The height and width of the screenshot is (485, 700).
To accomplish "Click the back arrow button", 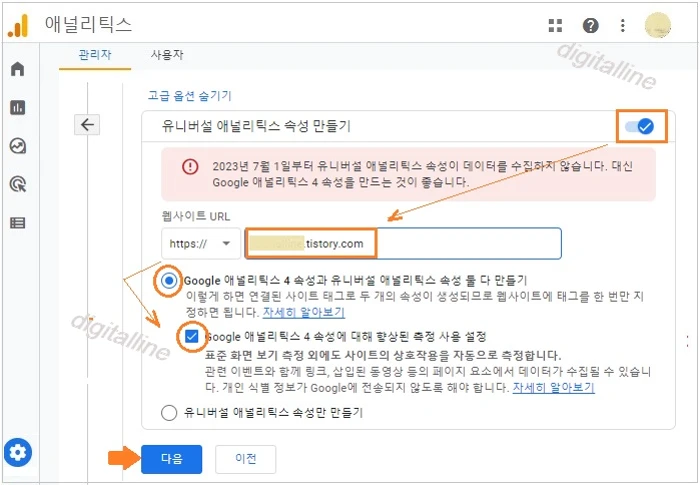I will point(87,125).
